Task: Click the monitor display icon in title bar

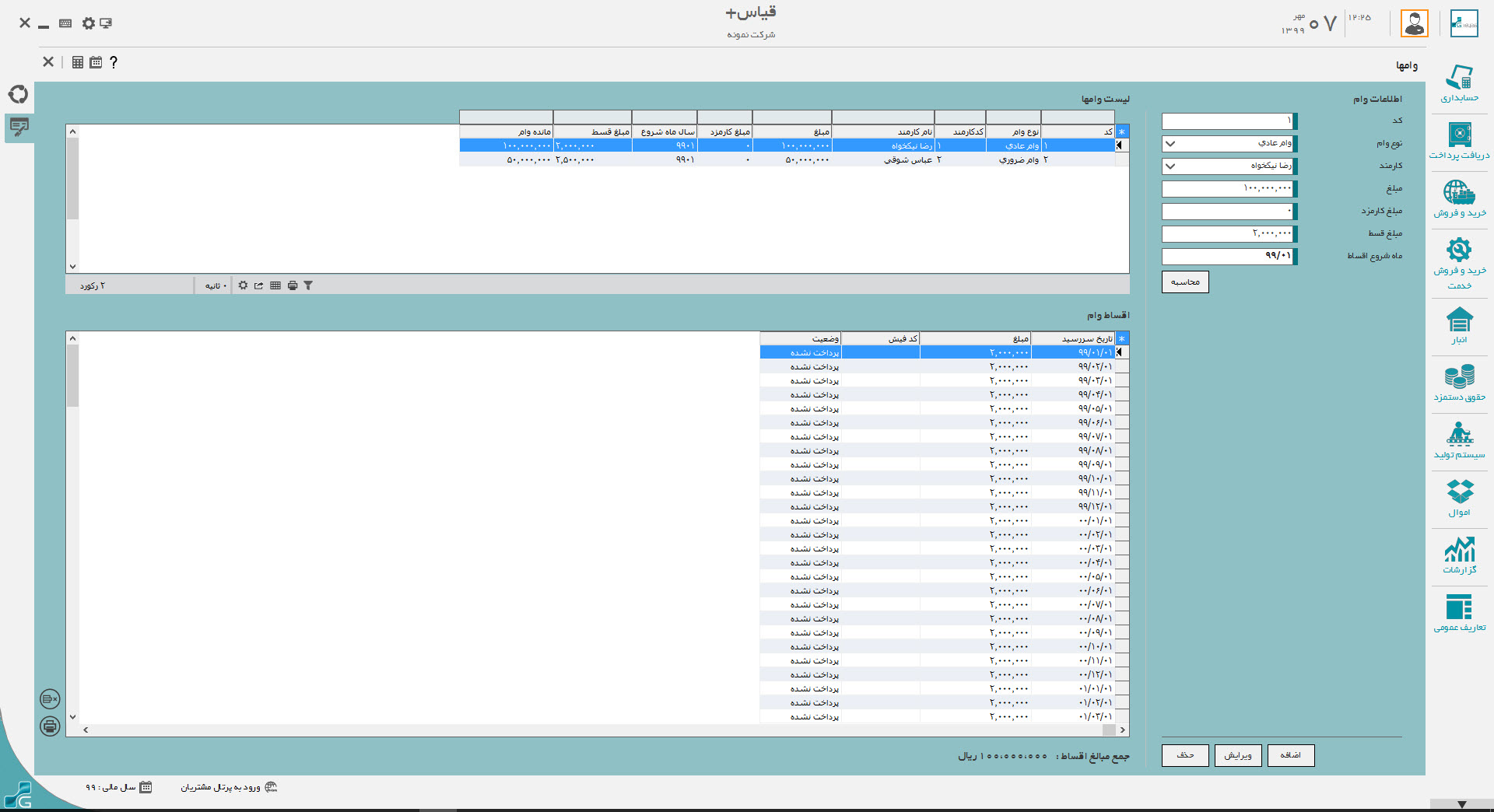Action: click(106, 23)
